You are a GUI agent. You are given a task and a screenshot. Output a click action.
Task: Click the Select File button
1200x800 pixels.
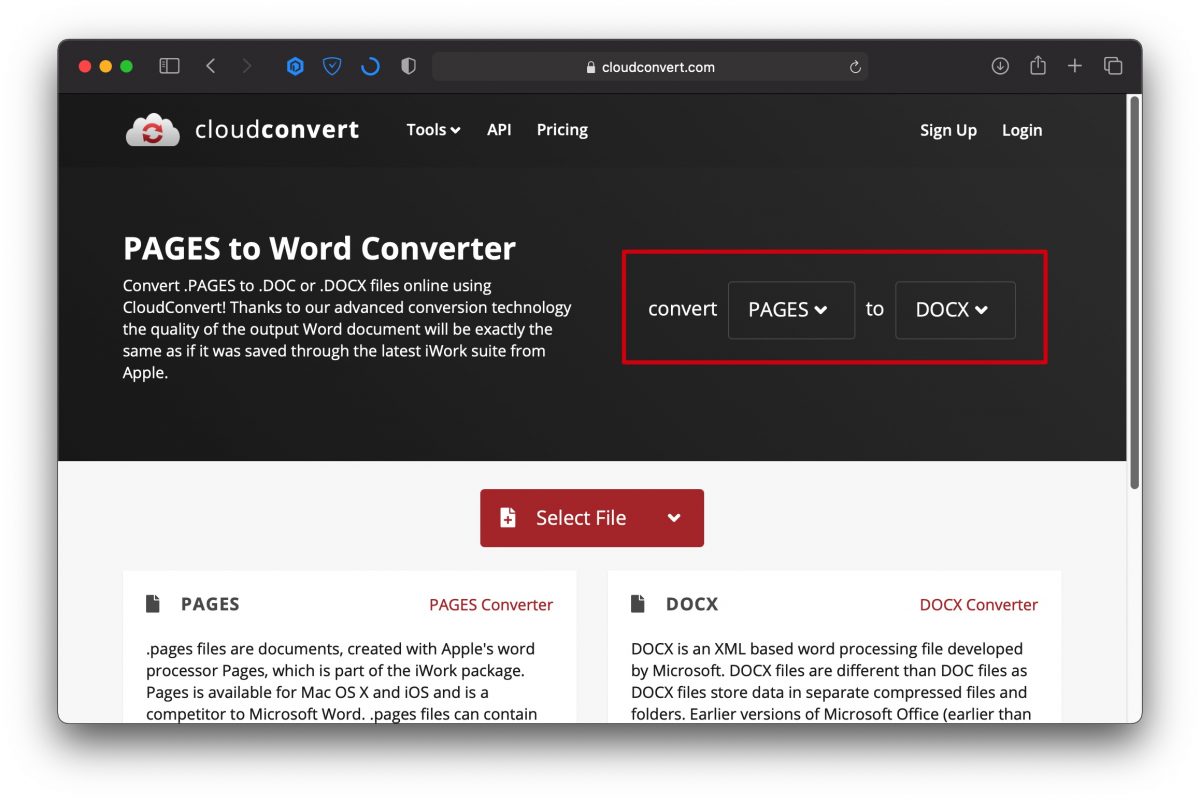(x=592, y=518)
